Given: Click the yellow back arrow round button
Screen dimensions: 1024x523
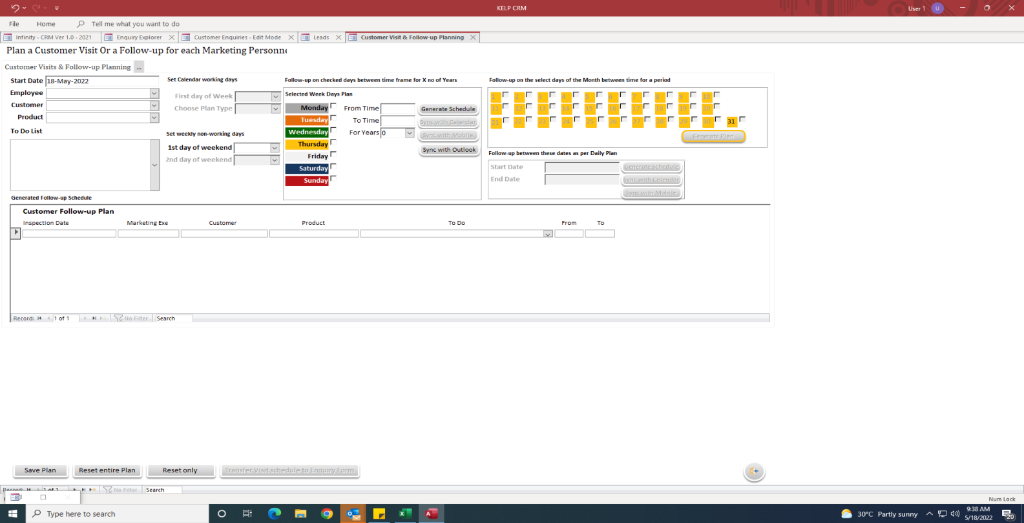Looking at the screenshot, I should point(754,471).
